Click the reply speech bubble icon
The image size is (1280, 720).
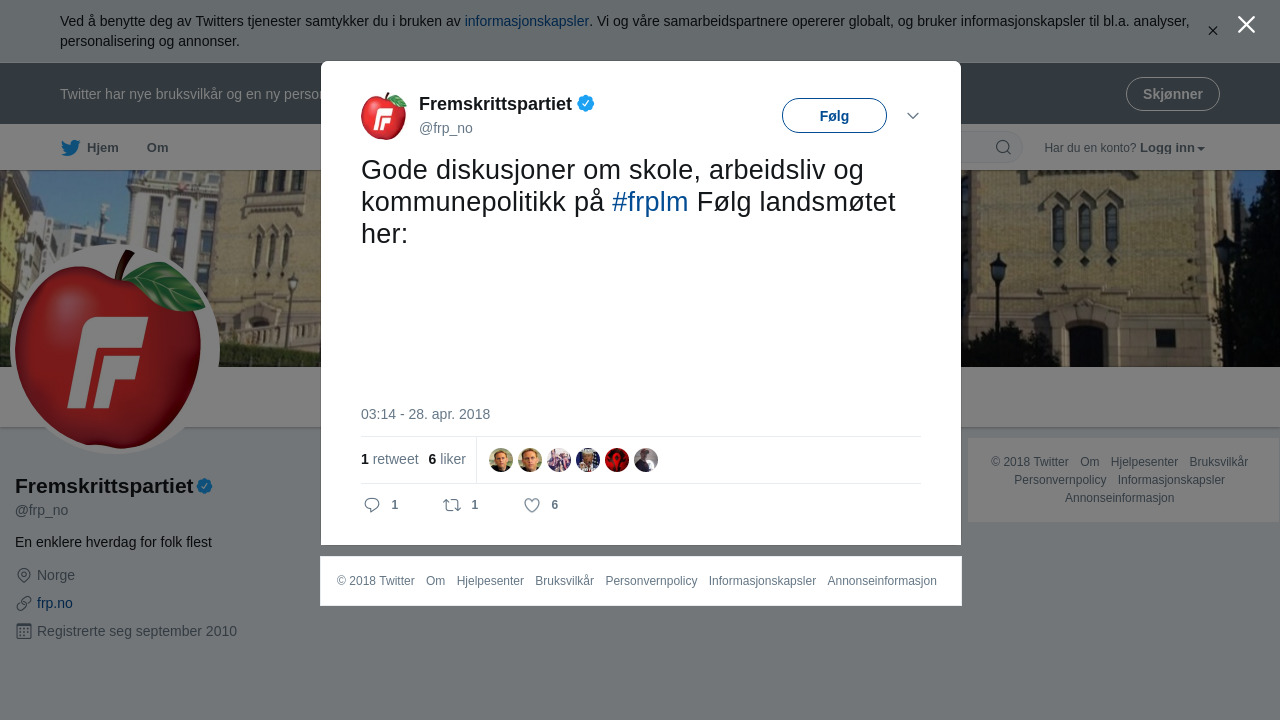tap(372, 505)
